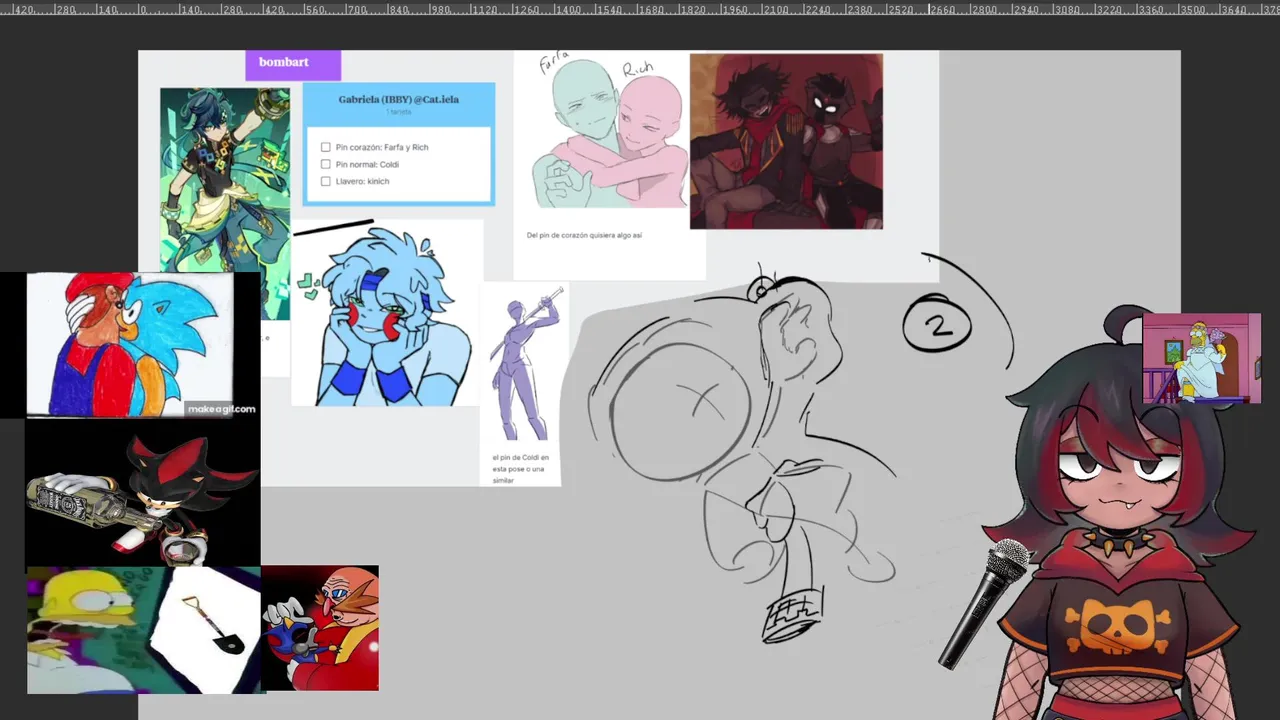Click the Kinich character reference image
This screenshot has width=1280, height=720.
coord(225,180)
